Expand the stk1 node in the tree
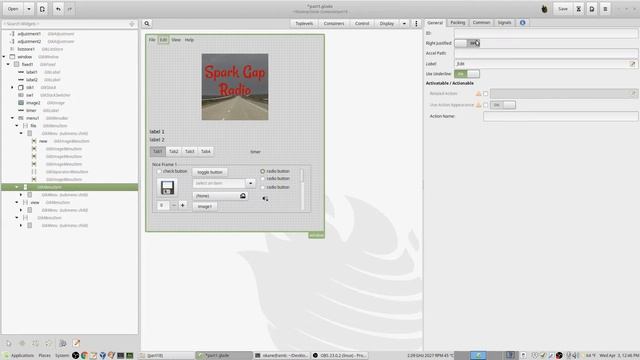This screenshot has height=360, width=640. click(x=12, y=87)
